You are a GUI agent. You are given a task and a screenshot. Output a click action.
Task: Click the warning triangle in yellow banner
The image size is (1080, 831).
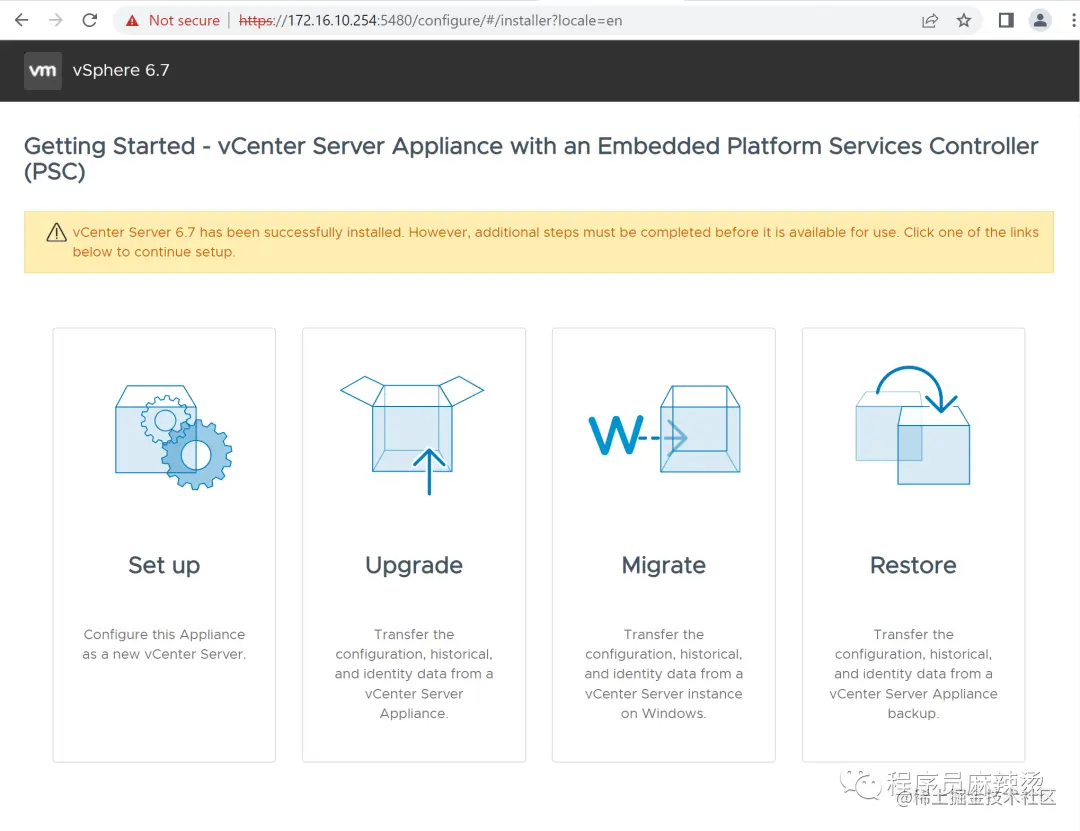coord(56,233)
